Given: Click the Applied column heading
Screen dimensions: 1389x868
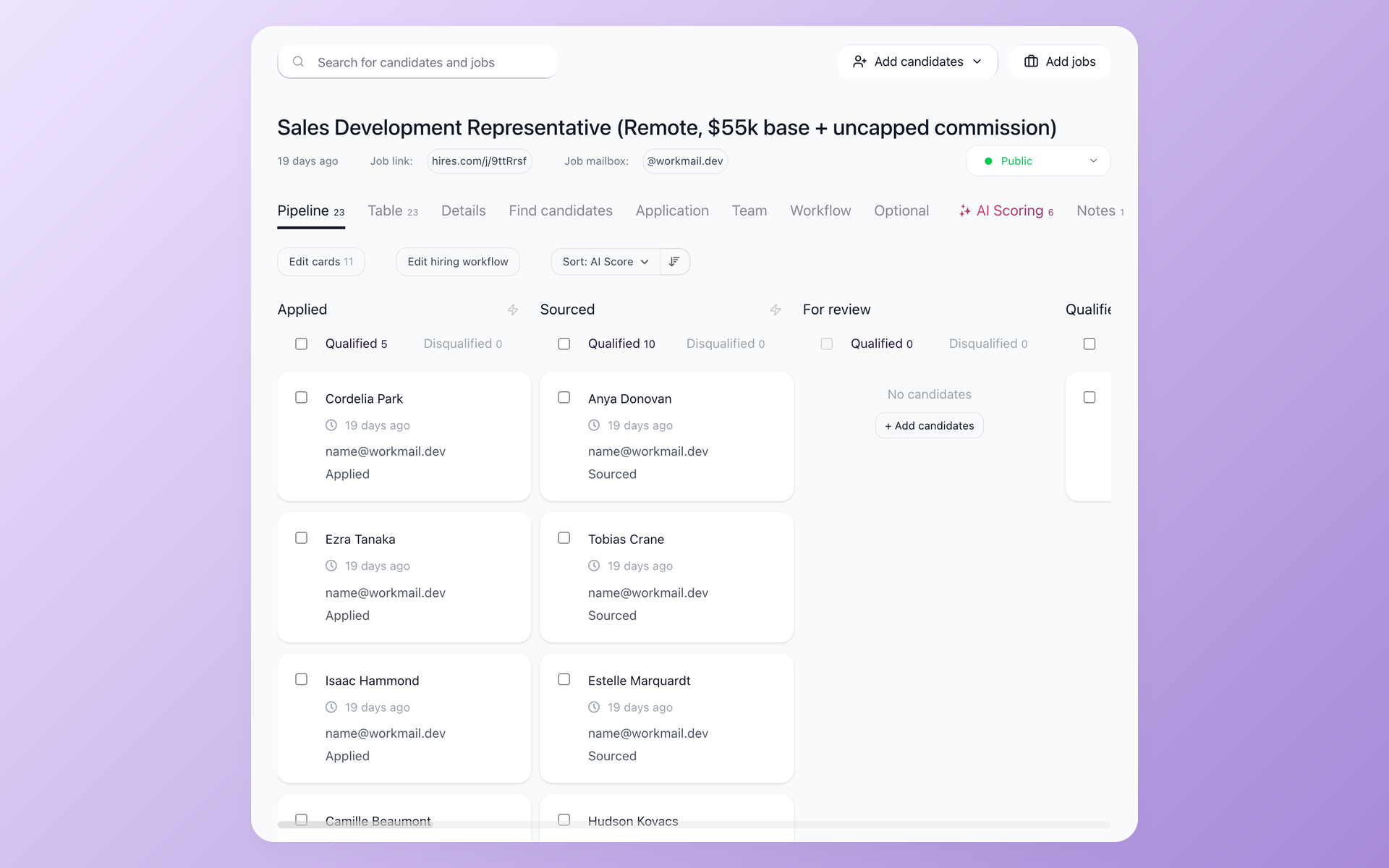Looking at the screenshot, I should [x=302, y=310].
